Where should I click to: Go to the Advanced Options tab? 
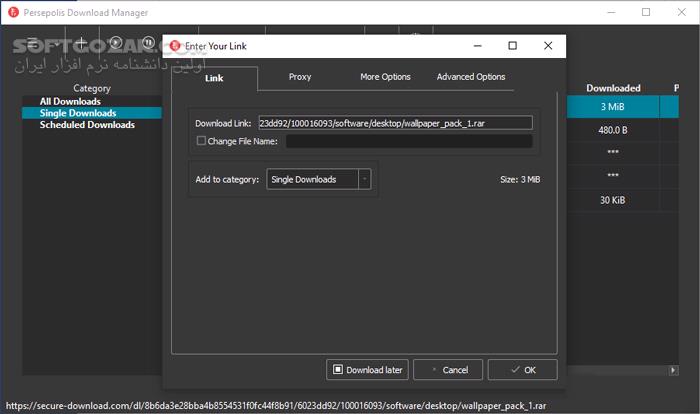click(471, 77)
